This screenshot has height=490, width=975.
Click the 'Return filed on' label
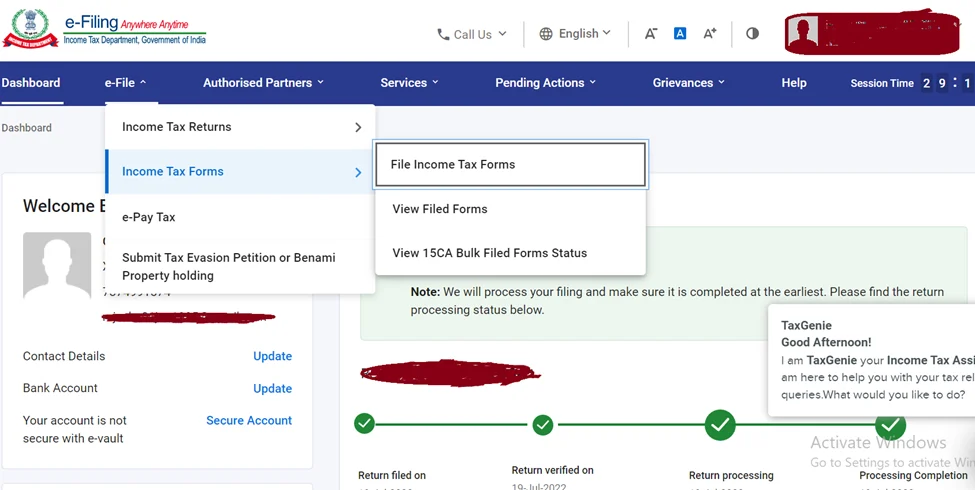coord(392,475)
